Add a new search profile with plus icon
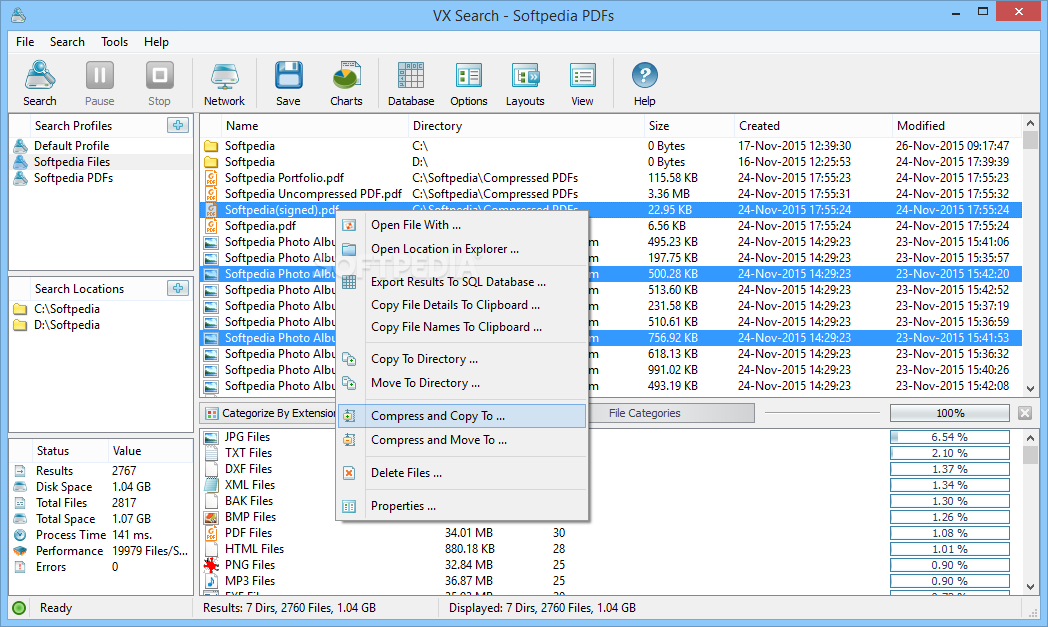This screenshot has height=627, width=1048. point(178,125)
